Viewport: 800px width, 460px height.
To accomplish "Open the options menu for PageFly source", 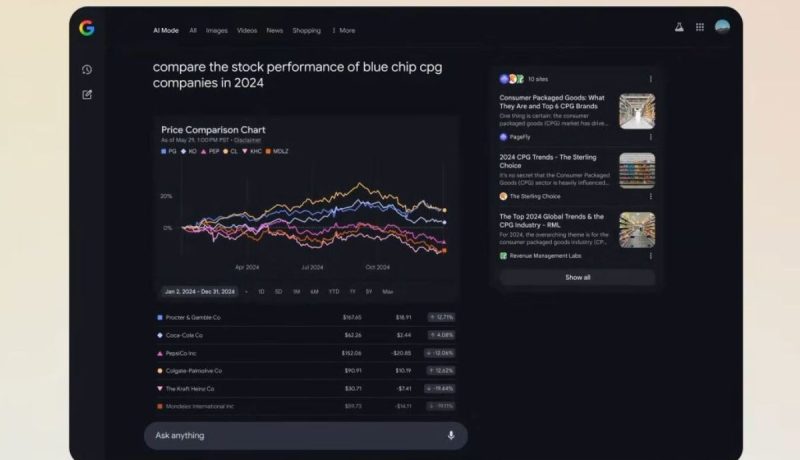I will [651, 137].
